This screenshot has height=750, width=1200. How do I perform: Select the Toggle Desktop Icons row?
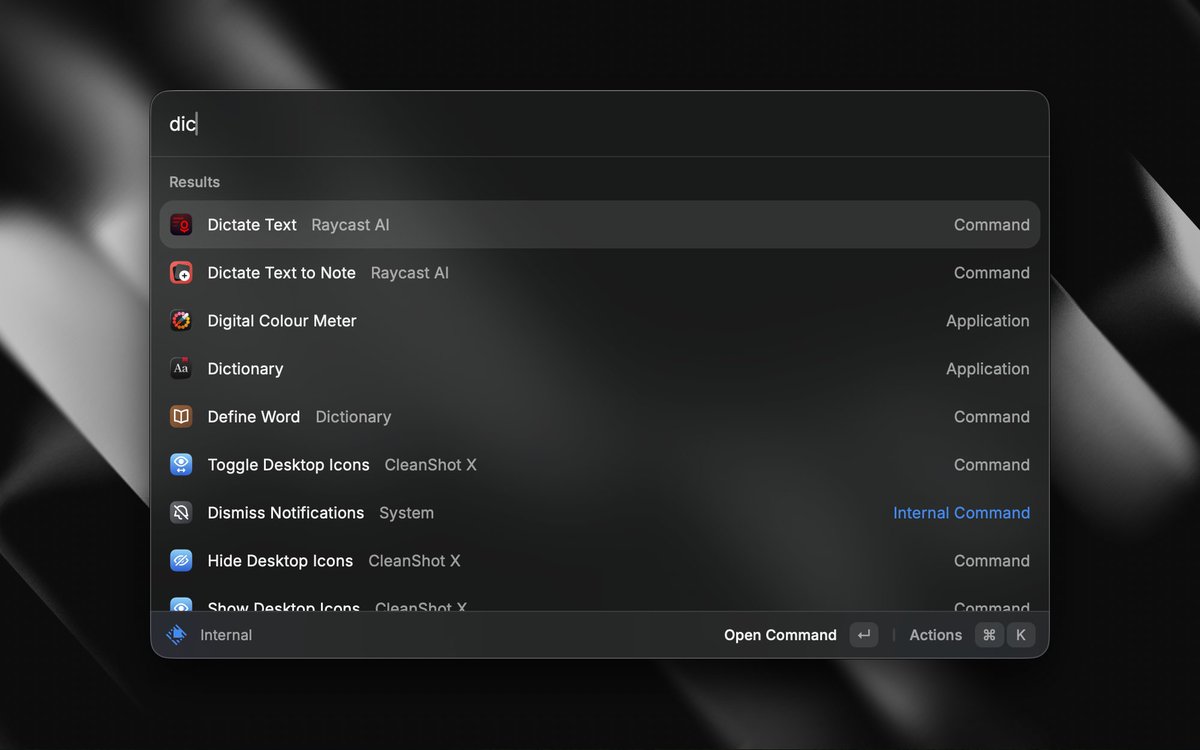pyautogui.click(x=600, y=465)
